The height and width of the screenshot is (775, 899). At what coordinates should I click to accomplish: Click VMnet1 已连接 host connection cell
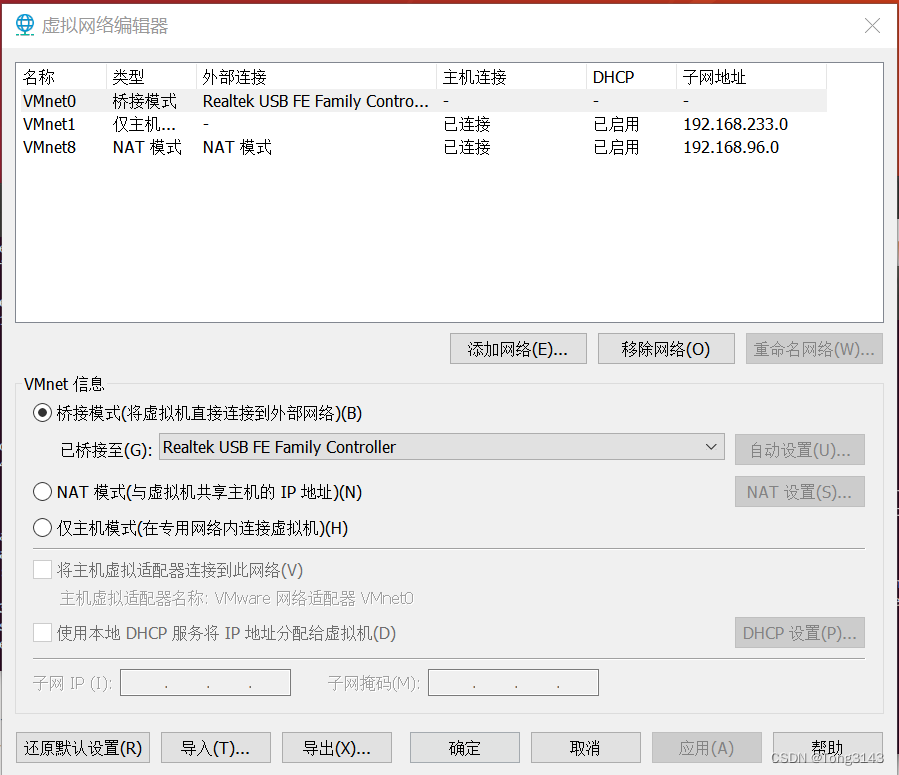(467, 124)
